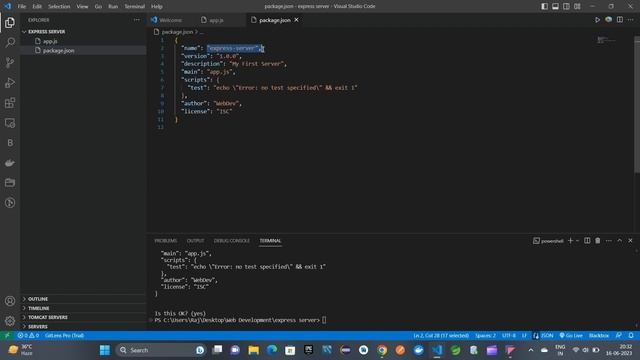Change the LF end of line sequence

pos(524,336)
